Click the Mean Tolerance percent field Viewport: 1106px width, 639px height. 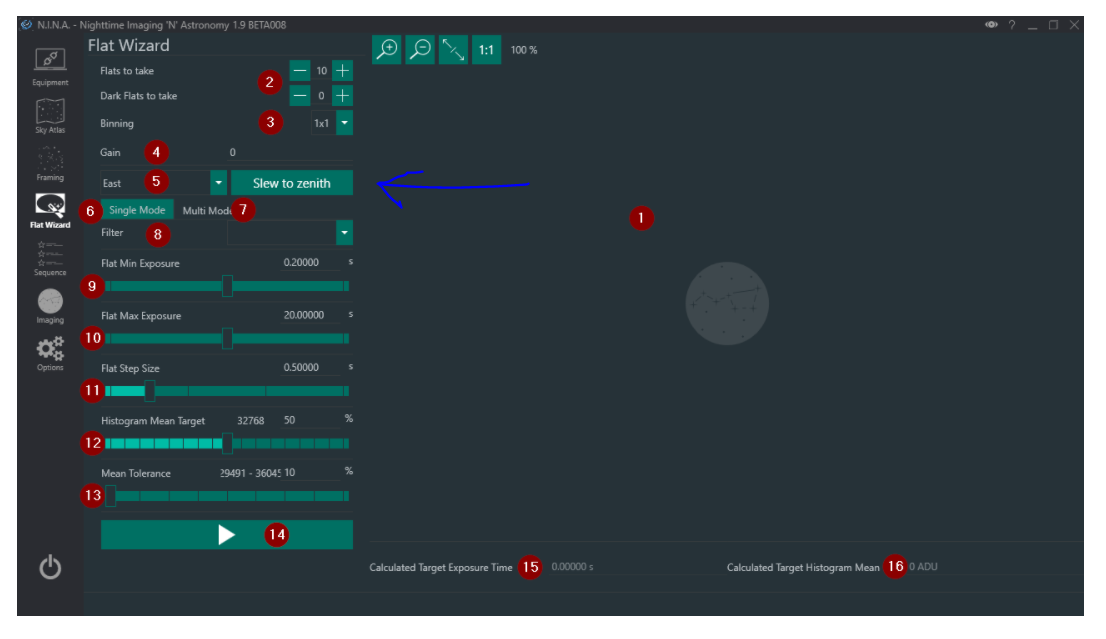click(x=310, y=473)
